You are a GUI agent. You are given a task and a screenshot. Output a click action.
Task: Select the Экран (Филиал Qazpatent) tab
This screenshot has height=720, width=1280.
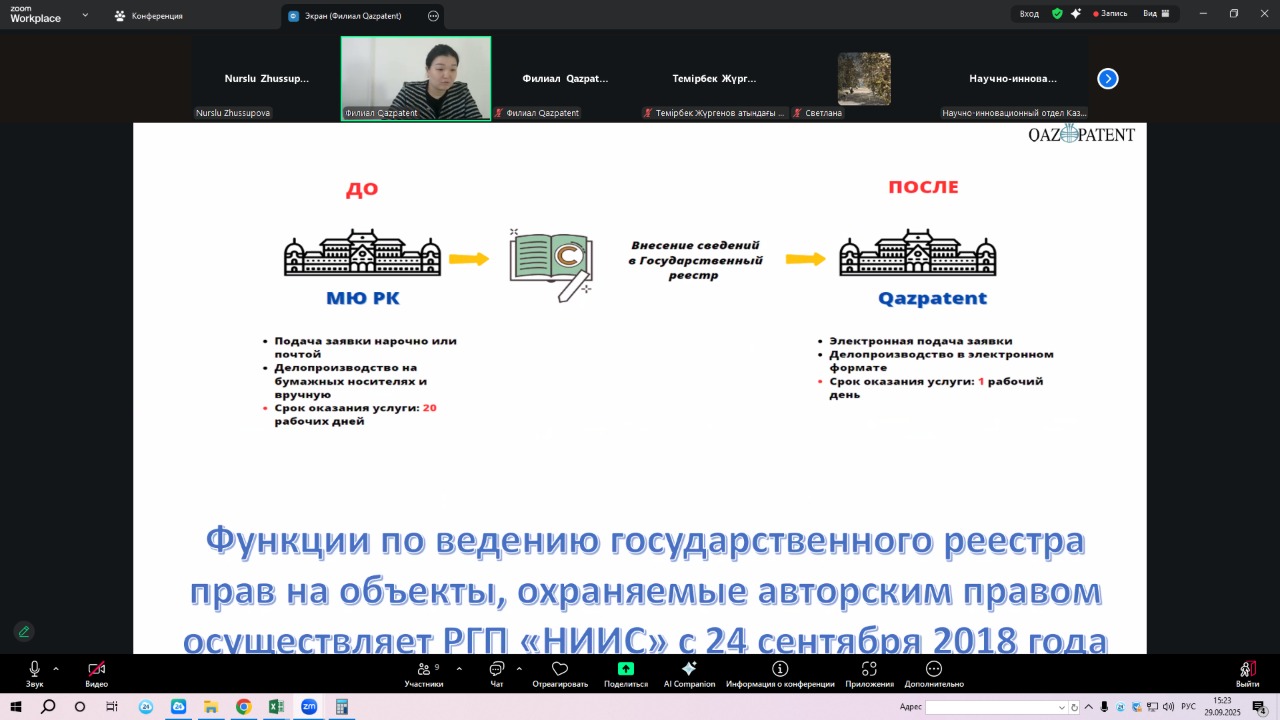point(355,16)
